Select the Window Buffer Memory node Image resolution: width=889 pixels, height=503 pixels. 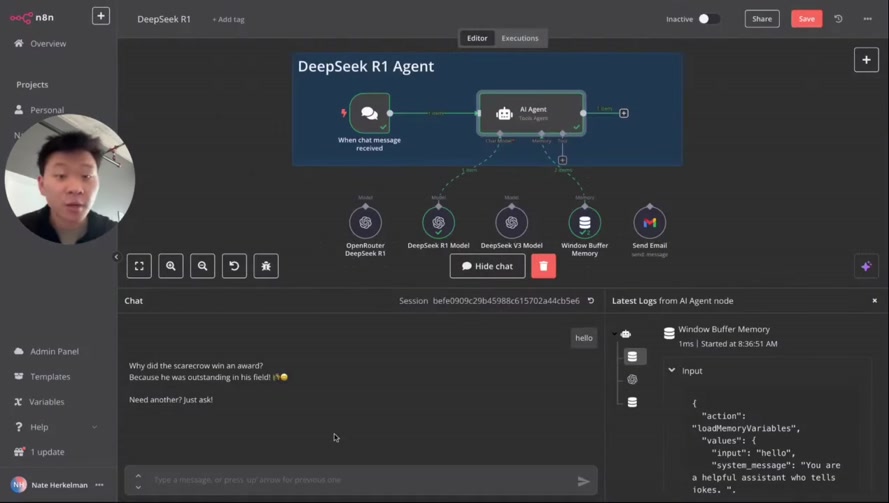coord(585,222)
